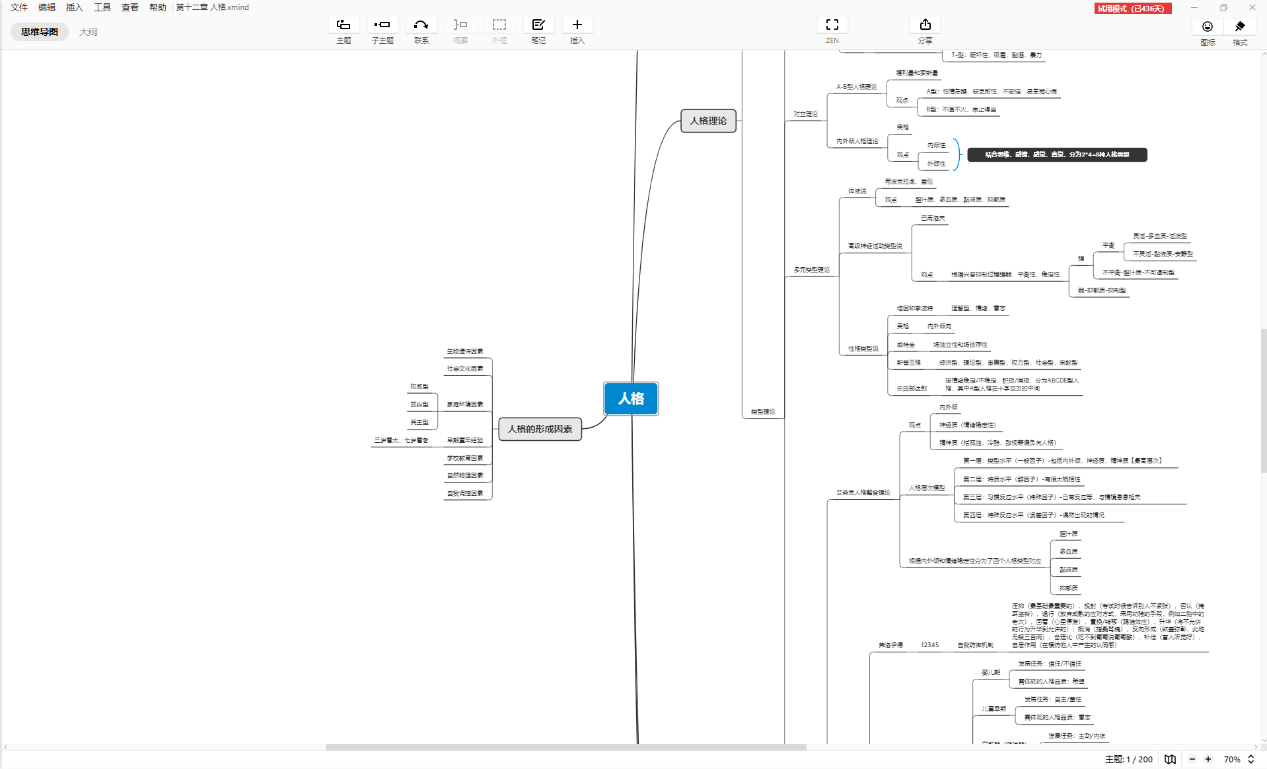The height and width of the screenshot is (769, 1267).
Task: Open the 格式 (Format) panel
Action: coord(1240,26)
